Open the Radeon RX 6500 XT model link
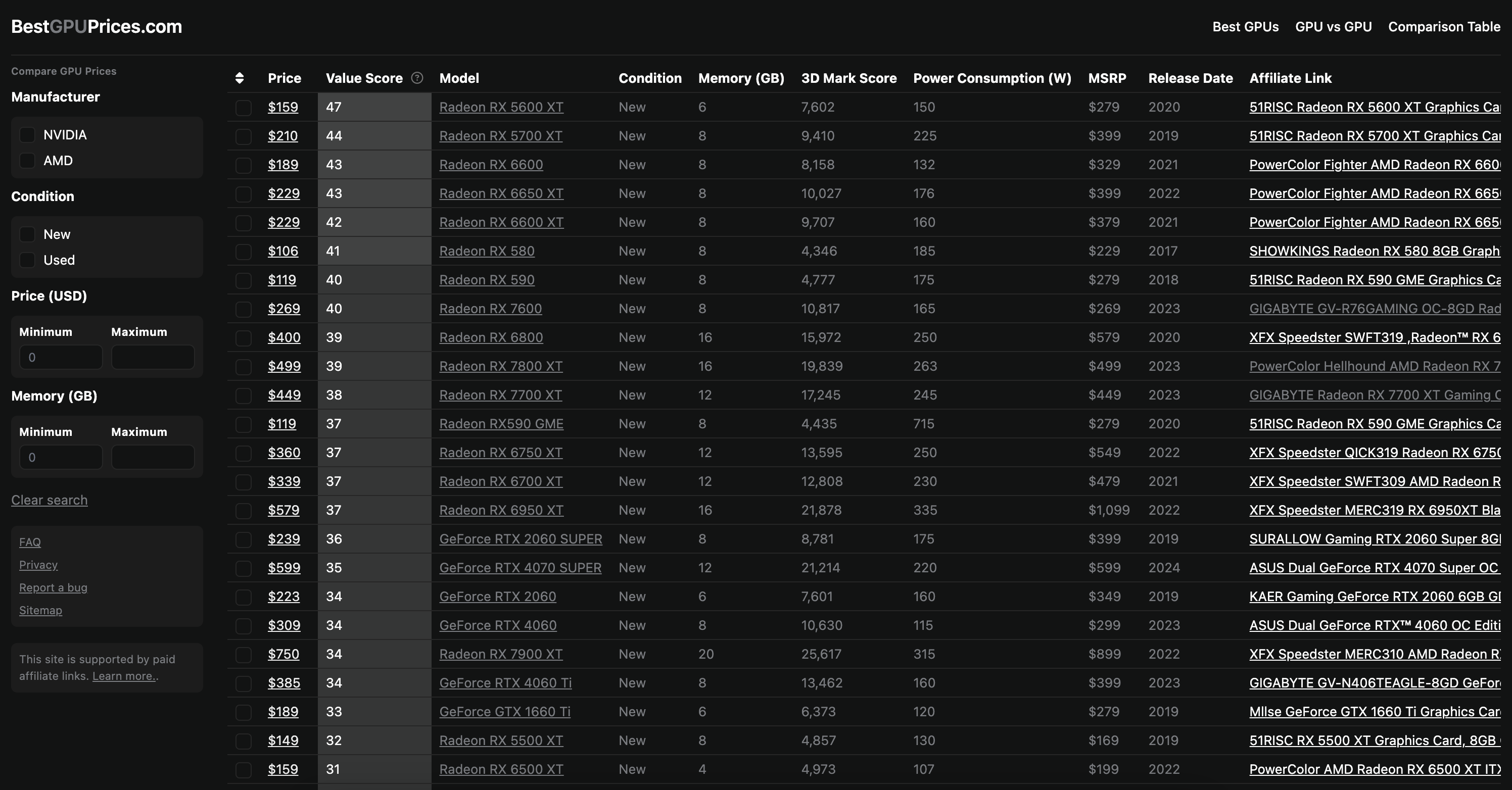 point(501,769)
